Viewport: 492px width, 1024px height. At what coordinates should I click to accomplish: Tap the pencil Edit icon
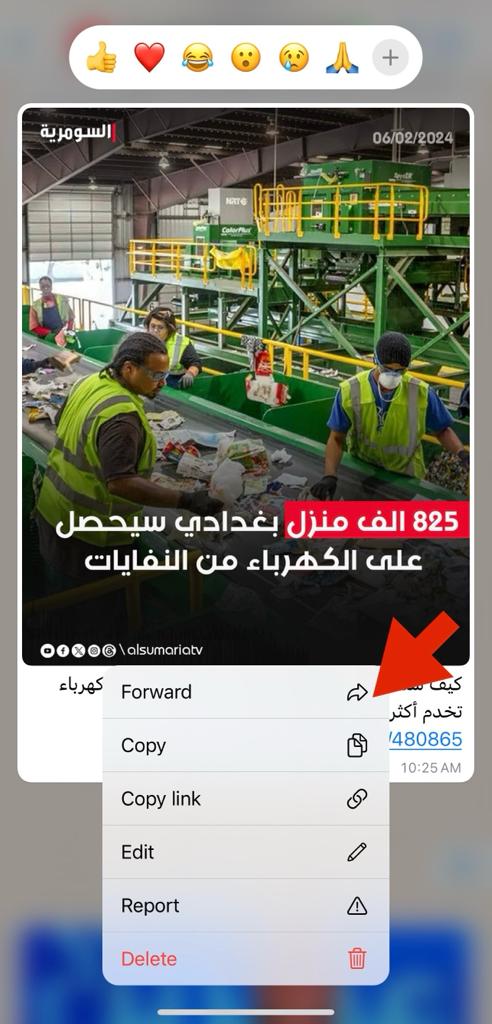tap(357, 852)
